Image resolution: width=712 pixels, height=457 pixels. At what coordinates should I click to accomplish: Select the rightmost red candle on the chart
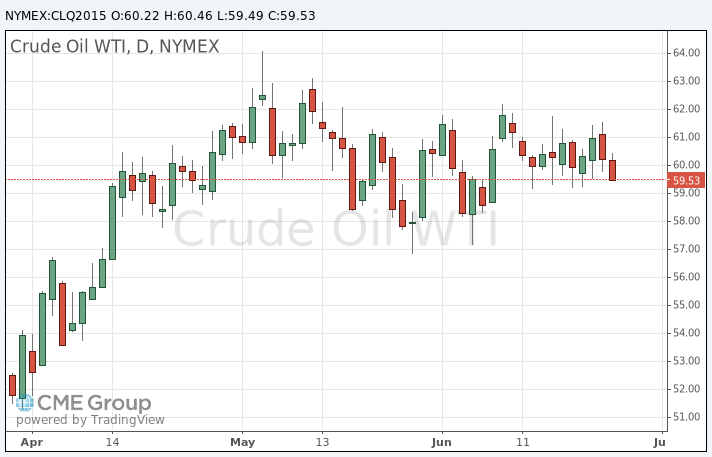[x=612, y=170]
